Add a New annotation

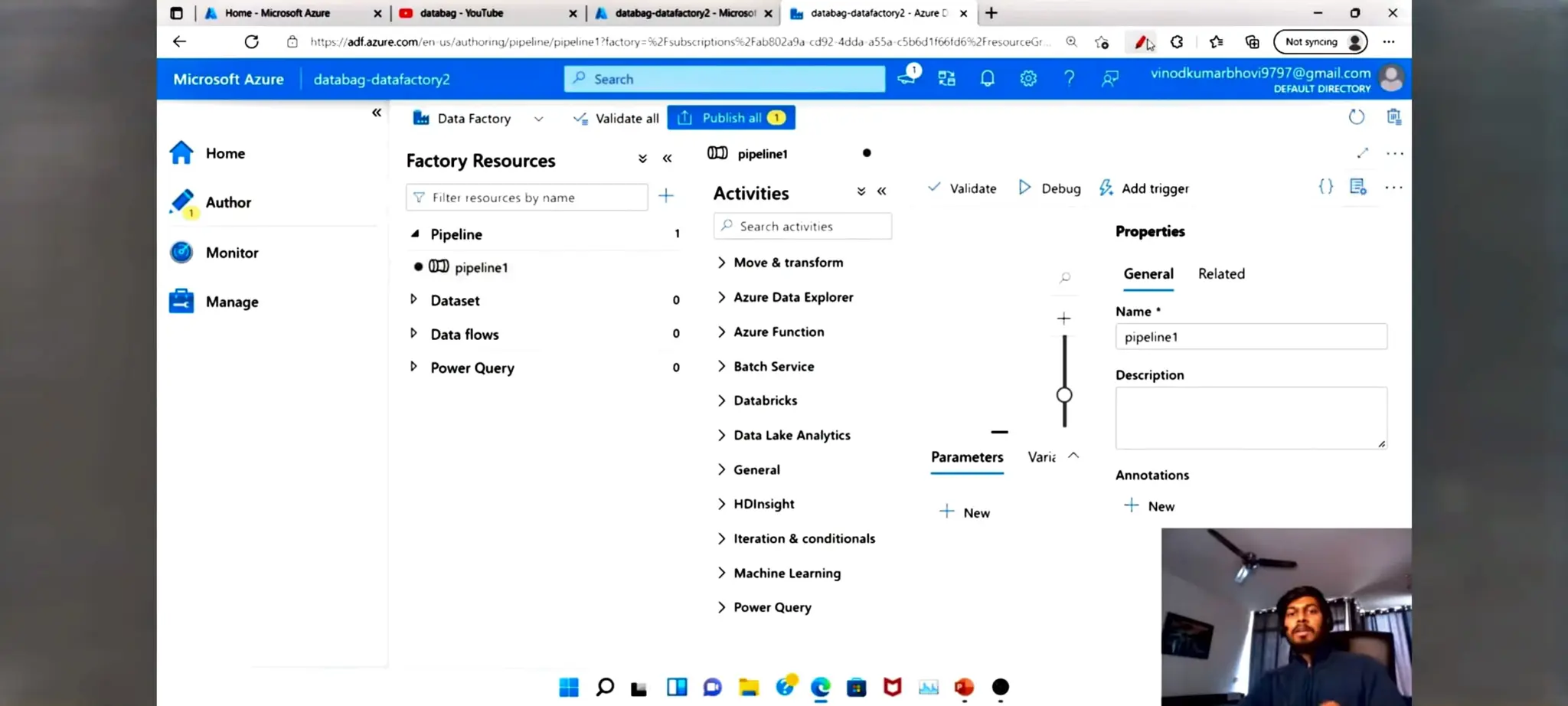1149,505
